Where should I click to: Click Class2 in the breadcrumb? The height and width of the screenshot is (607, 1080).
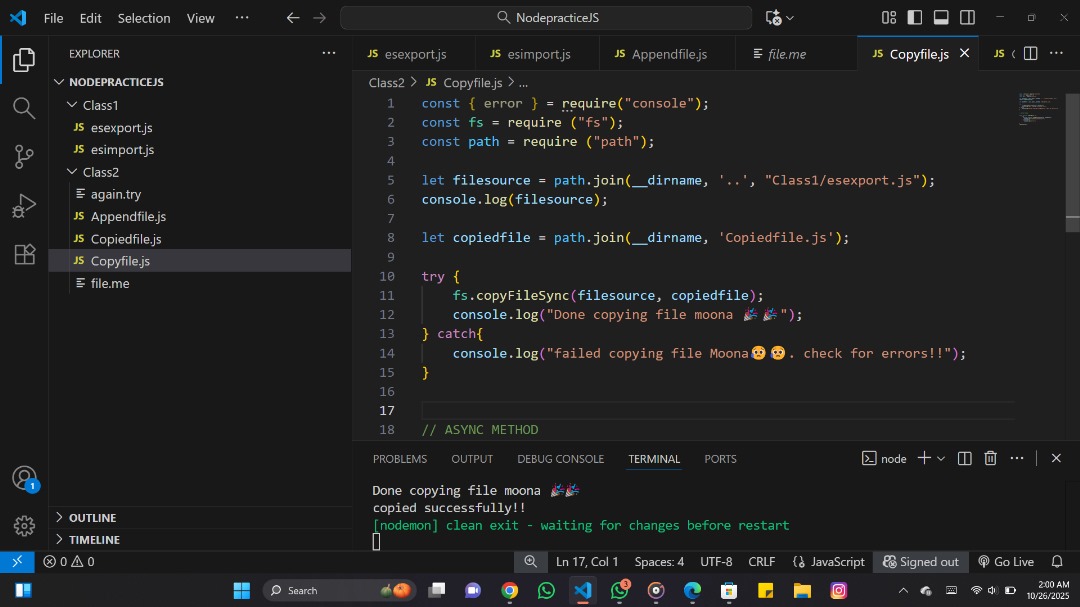point(386,83)
